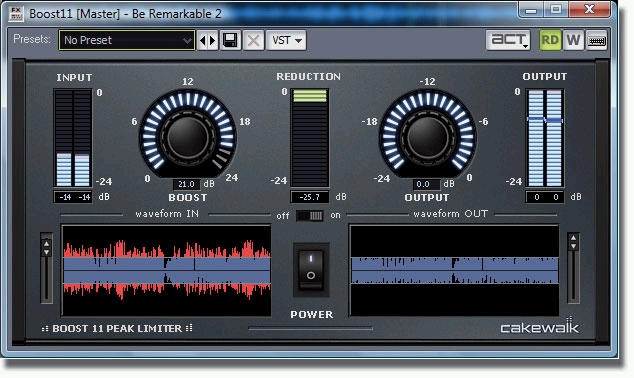Click the FX icon in title bar

point(16,13)
